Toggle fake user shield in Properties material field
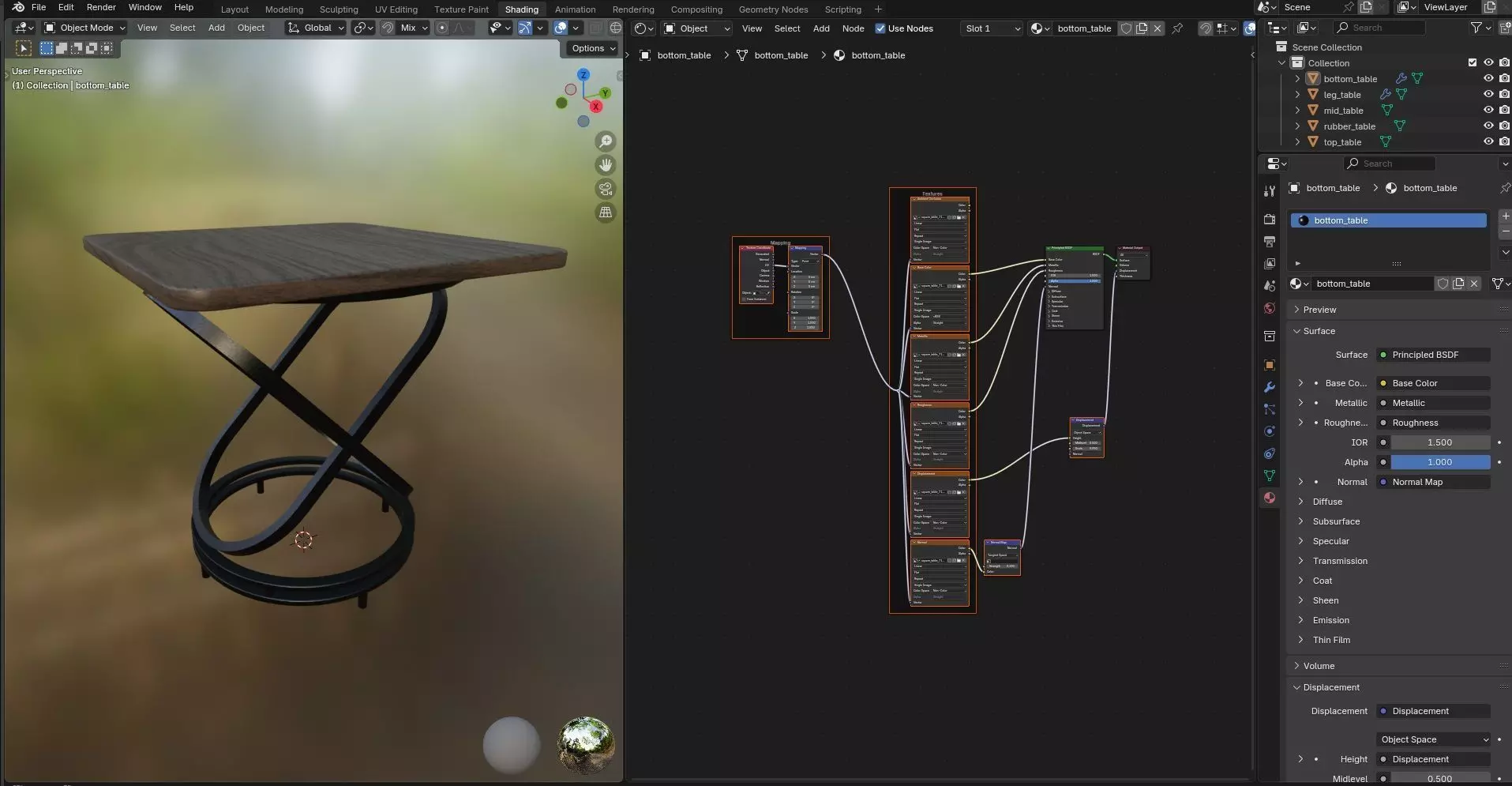The height and width of the screenshot is (786, 1512). click(1443, 284)
